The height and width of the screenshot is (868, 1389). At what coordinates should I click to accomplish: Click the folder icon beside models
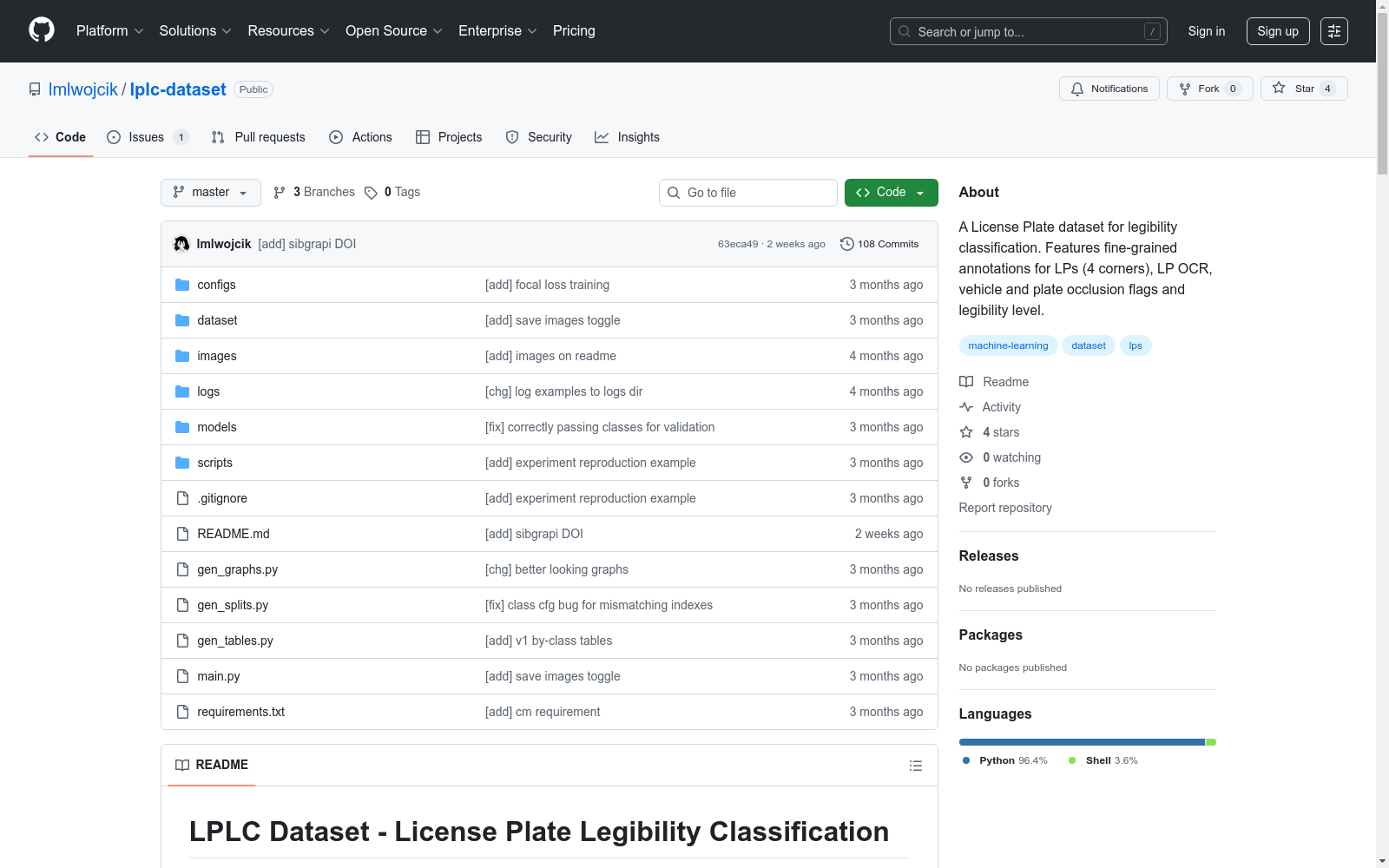coord(182,427)
